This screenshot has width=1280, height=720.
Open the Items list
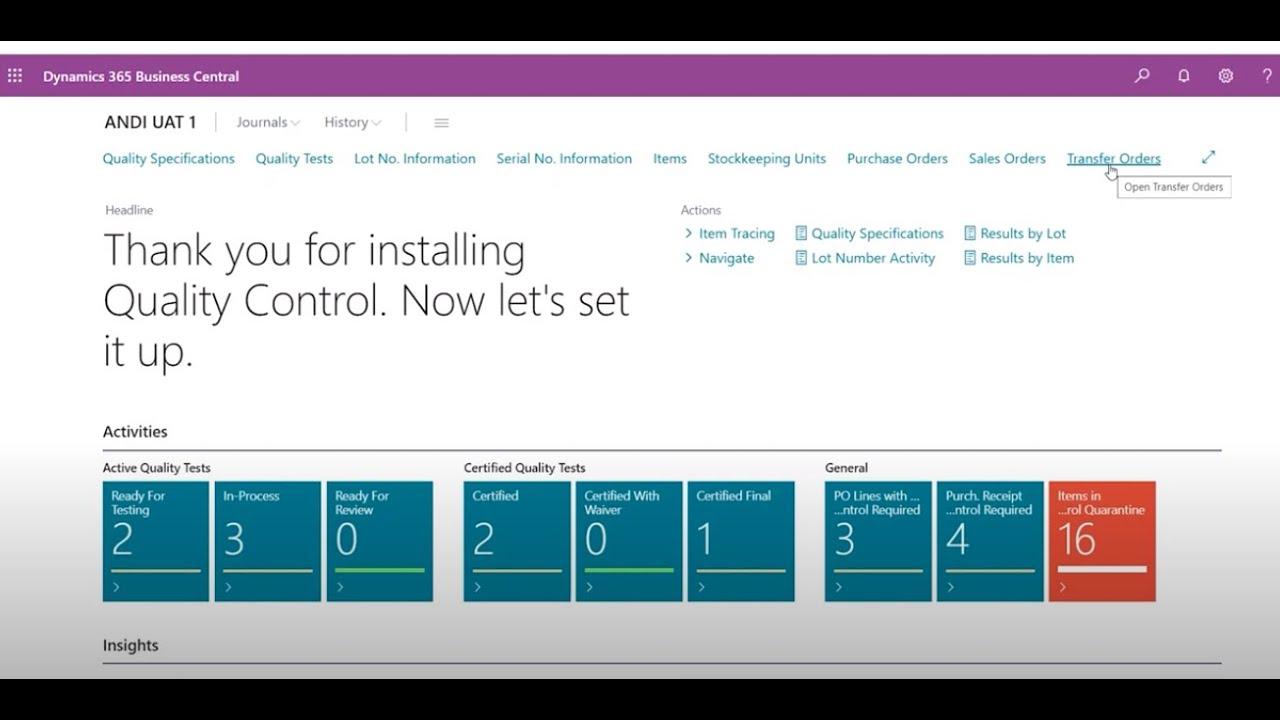[x=670, y=158]
